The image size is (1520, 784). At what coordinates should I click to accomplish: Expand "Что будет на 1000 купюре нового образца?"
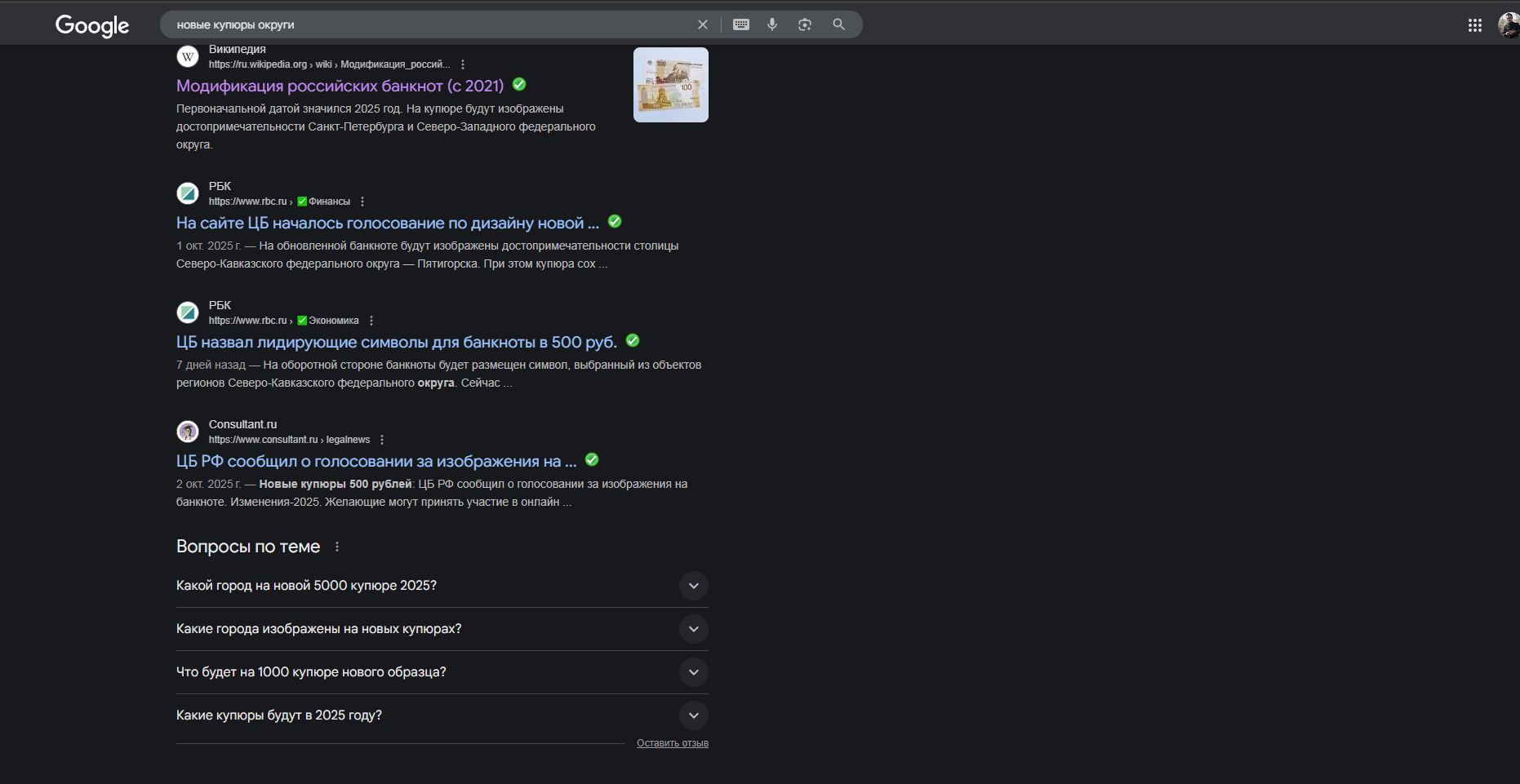tap(693, 672)
